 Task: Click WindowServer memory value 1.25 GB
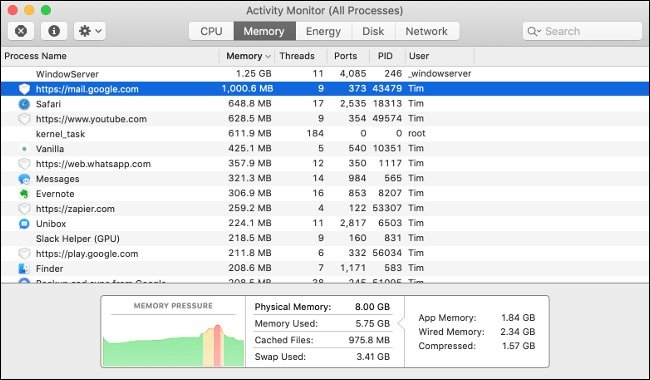pyautogui.click(x=254, y=74)
